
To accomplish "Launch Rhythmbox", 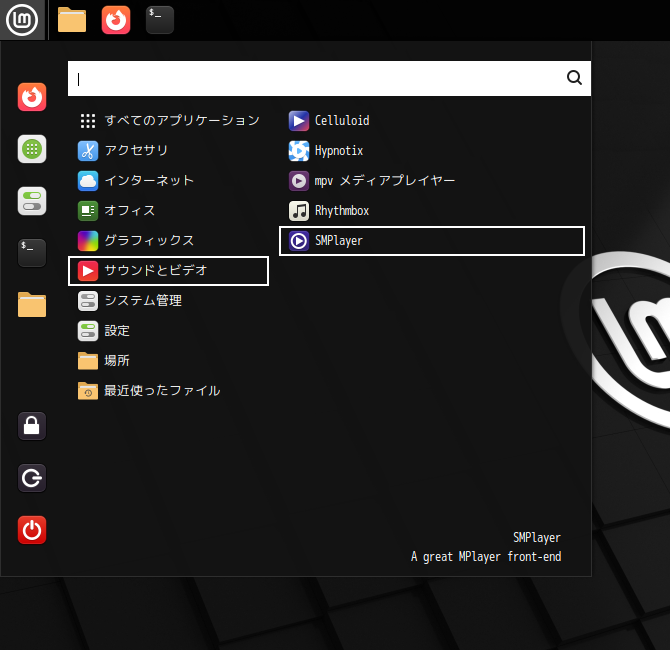I will [x=432, y=211].
